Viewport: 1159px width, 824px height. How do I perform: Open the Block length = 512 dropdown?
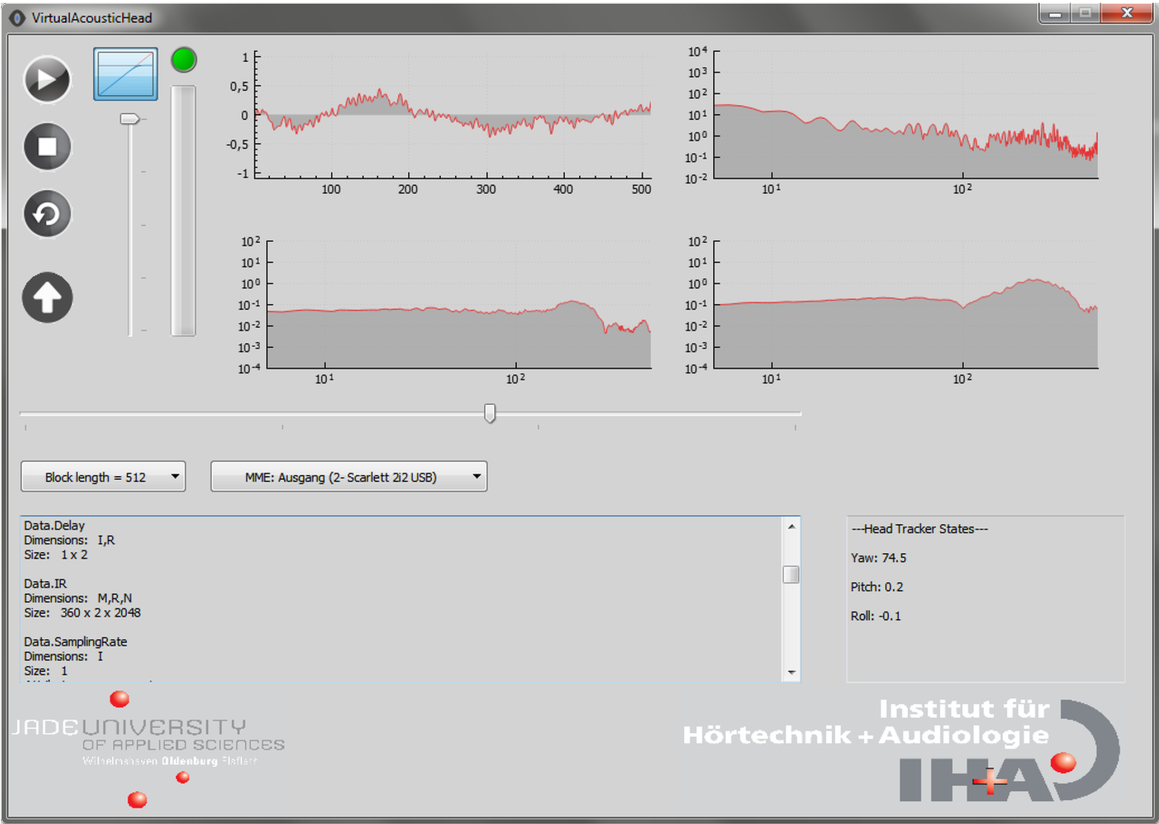103,477
